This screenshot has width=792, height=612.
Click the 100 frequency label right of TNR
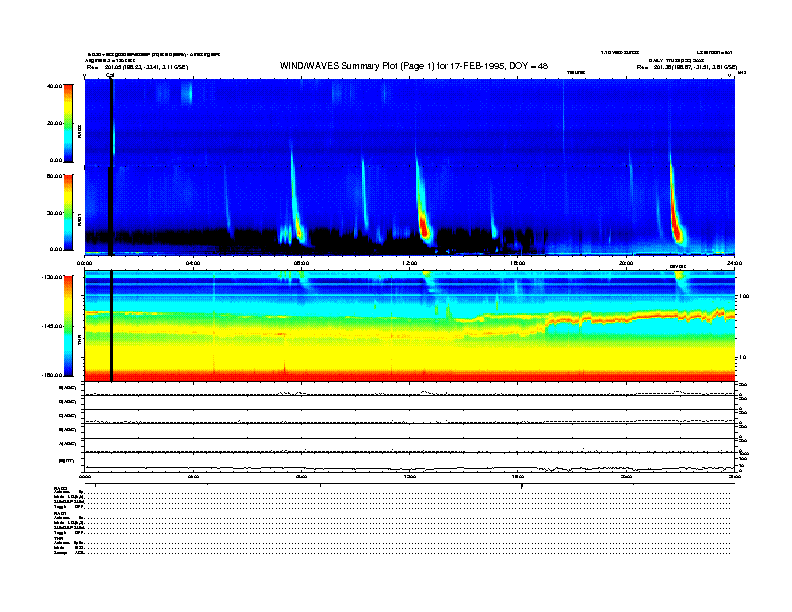(x=744, y=296)
